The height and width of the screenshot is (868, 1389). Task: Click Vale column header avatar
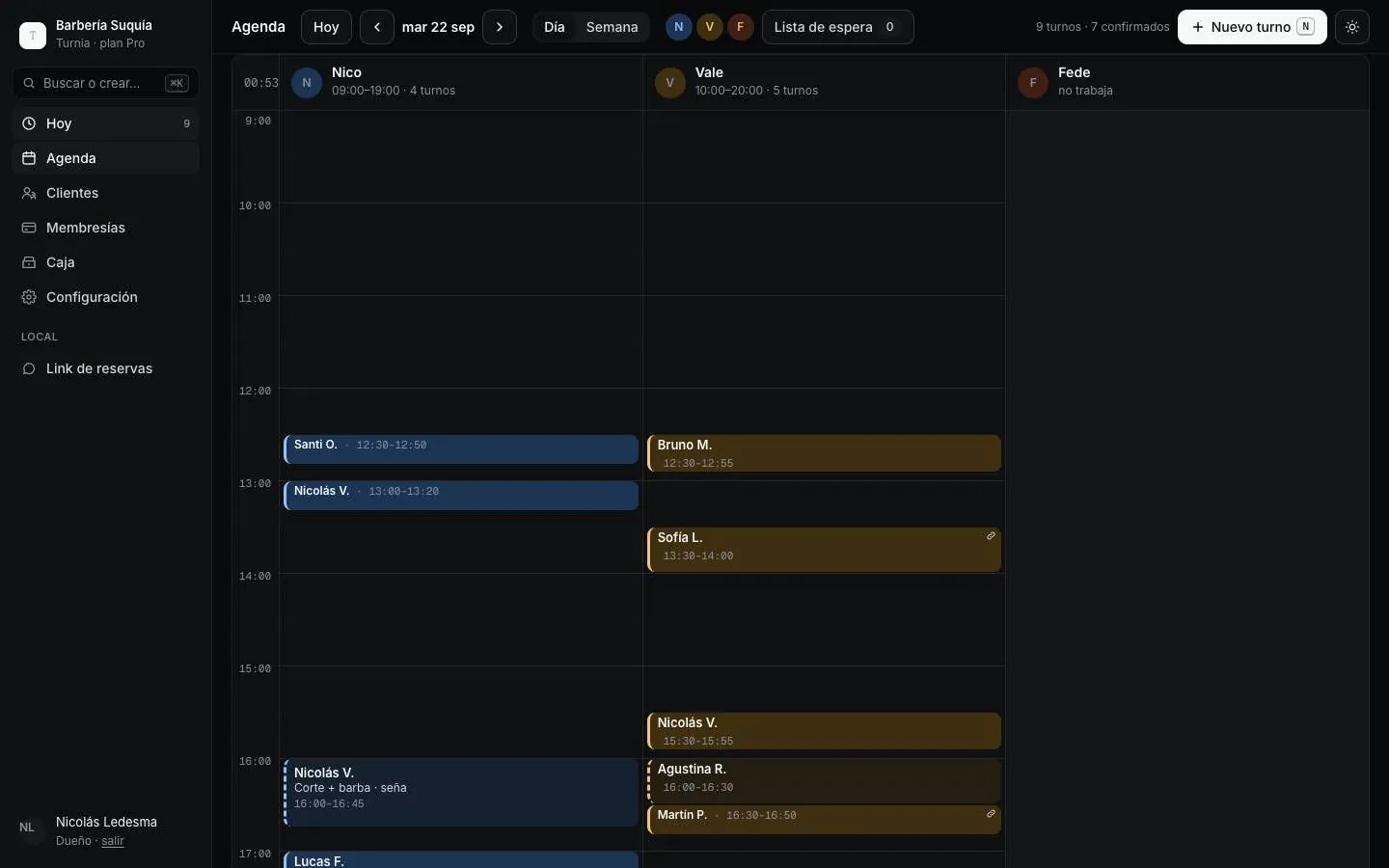[670, 83]
